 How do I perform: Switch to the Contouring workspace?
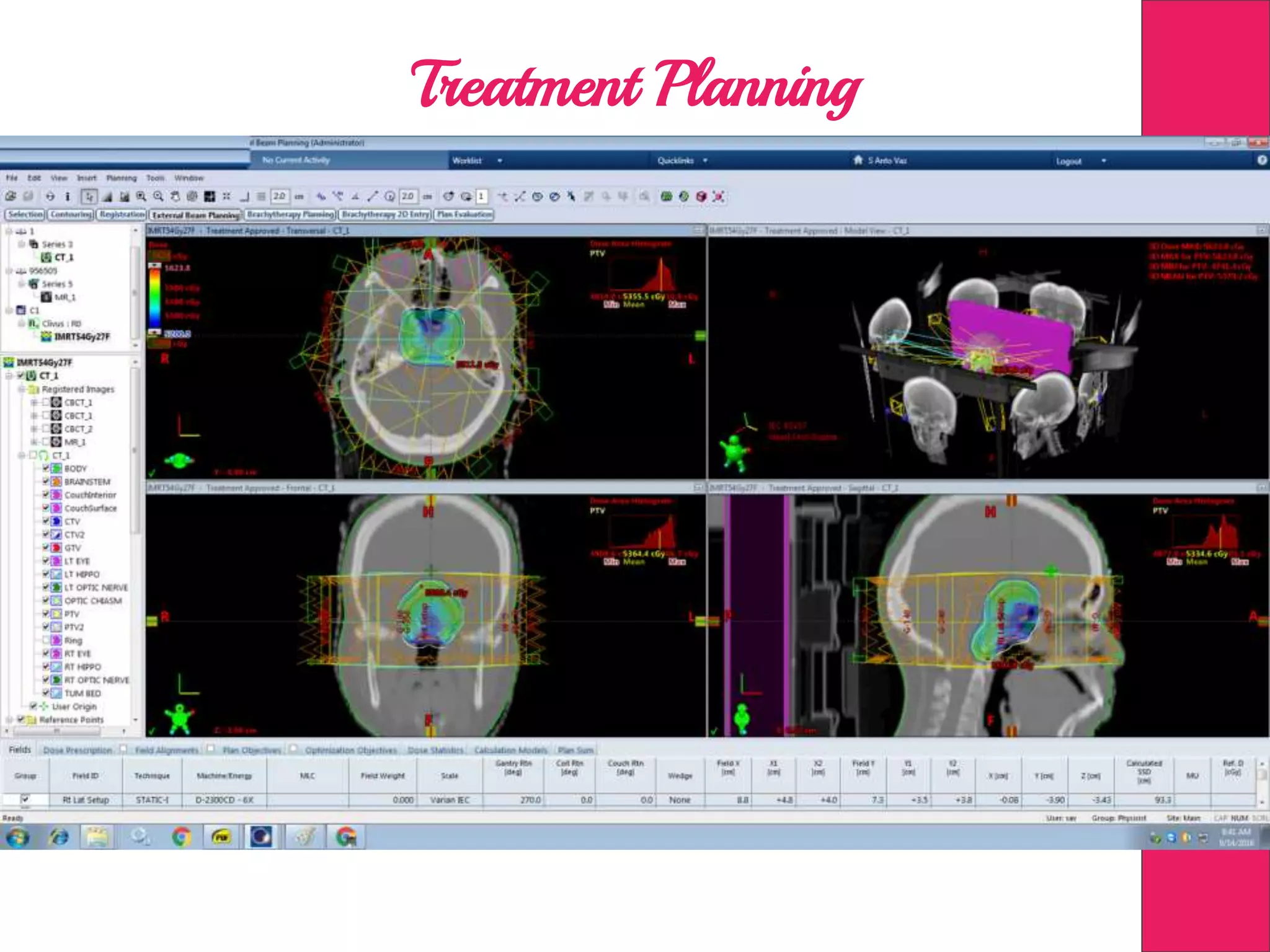click(71, 214)
